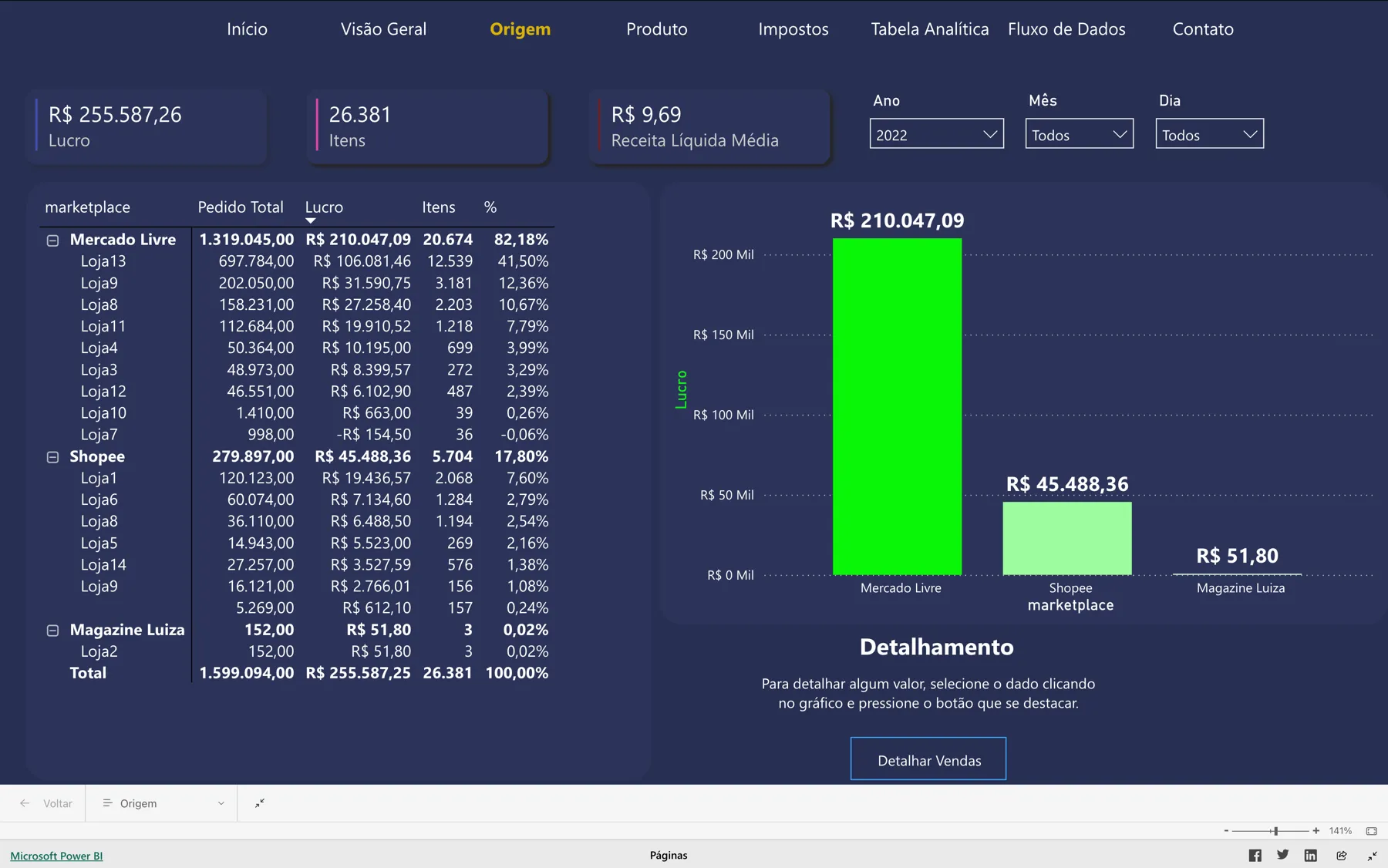
Task: Collapse the Shopee marketplace group
Action: [52, 456]
